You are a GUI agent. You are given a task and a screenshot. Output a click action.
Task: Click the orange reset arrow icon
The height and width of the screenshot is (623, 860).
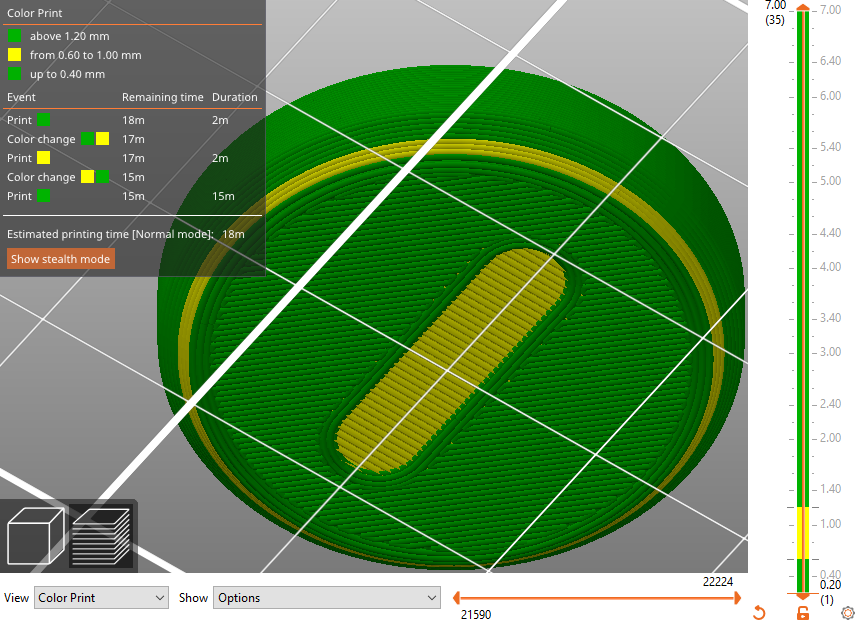coord(759,613)
